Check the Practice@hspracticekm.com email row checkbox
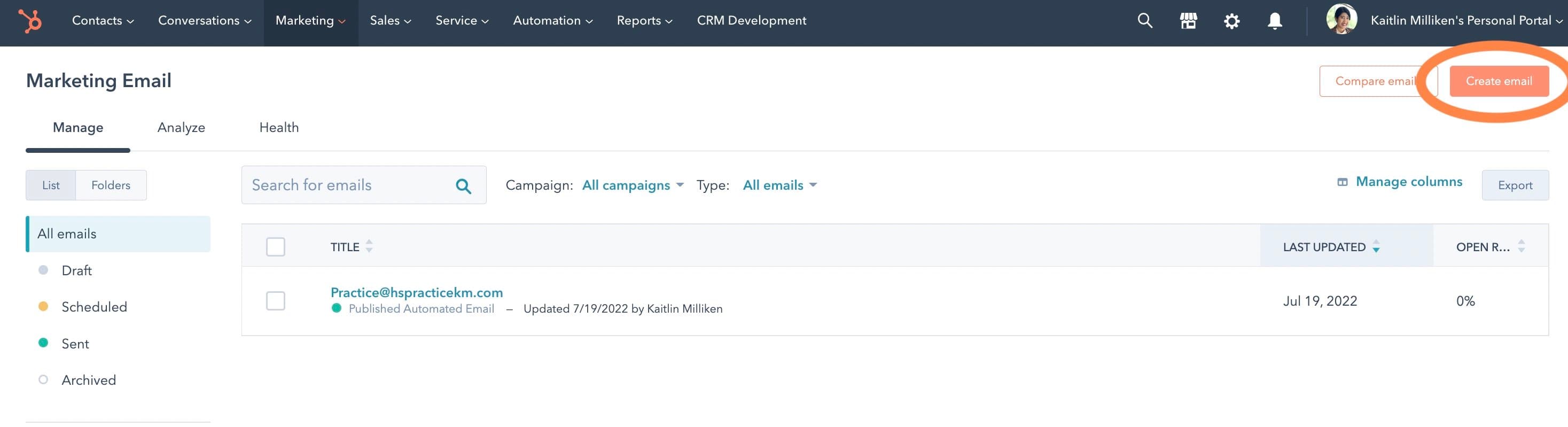 pos(275,301)
